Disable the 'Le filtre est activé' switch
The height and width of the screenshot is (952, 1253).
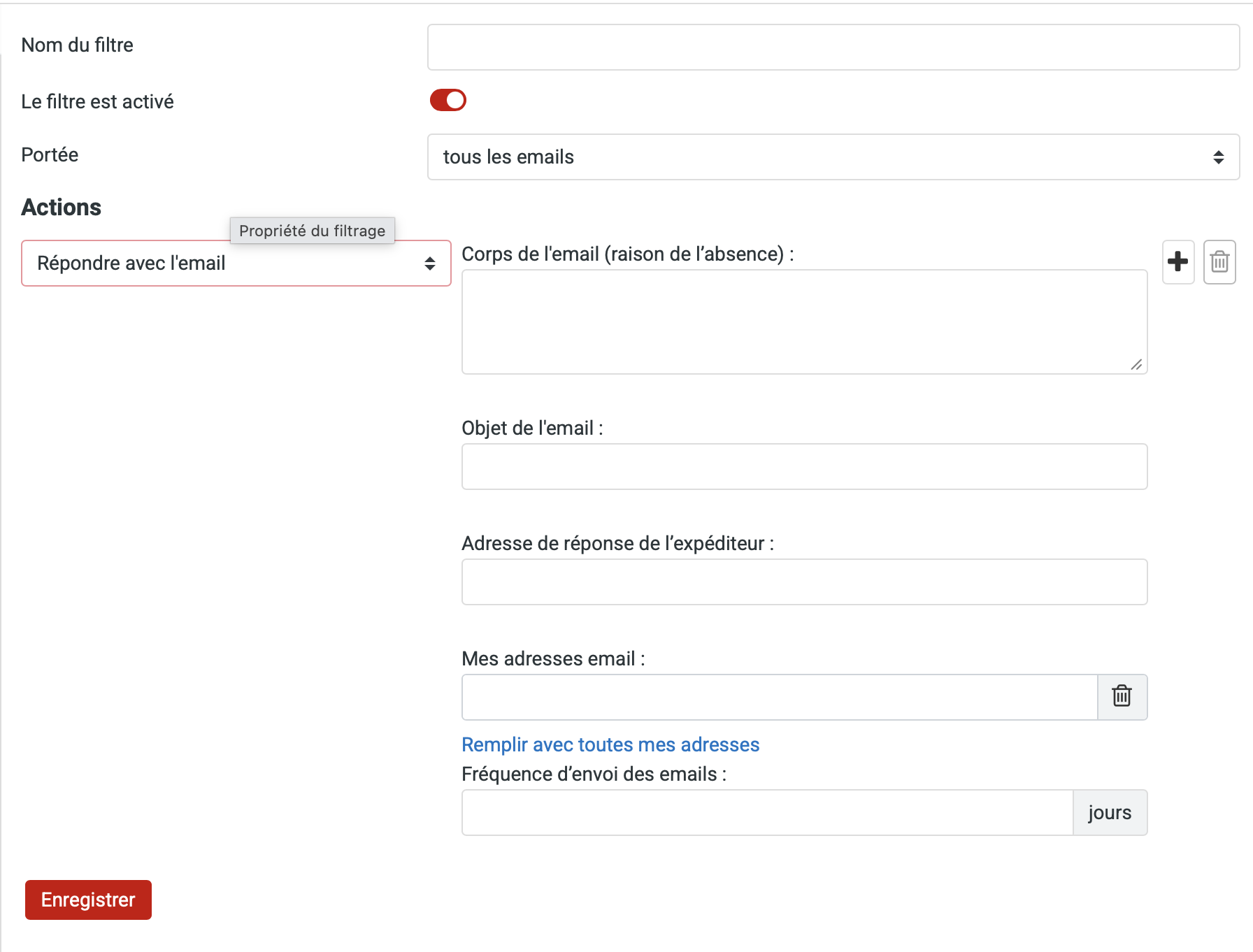pos(447,100)
